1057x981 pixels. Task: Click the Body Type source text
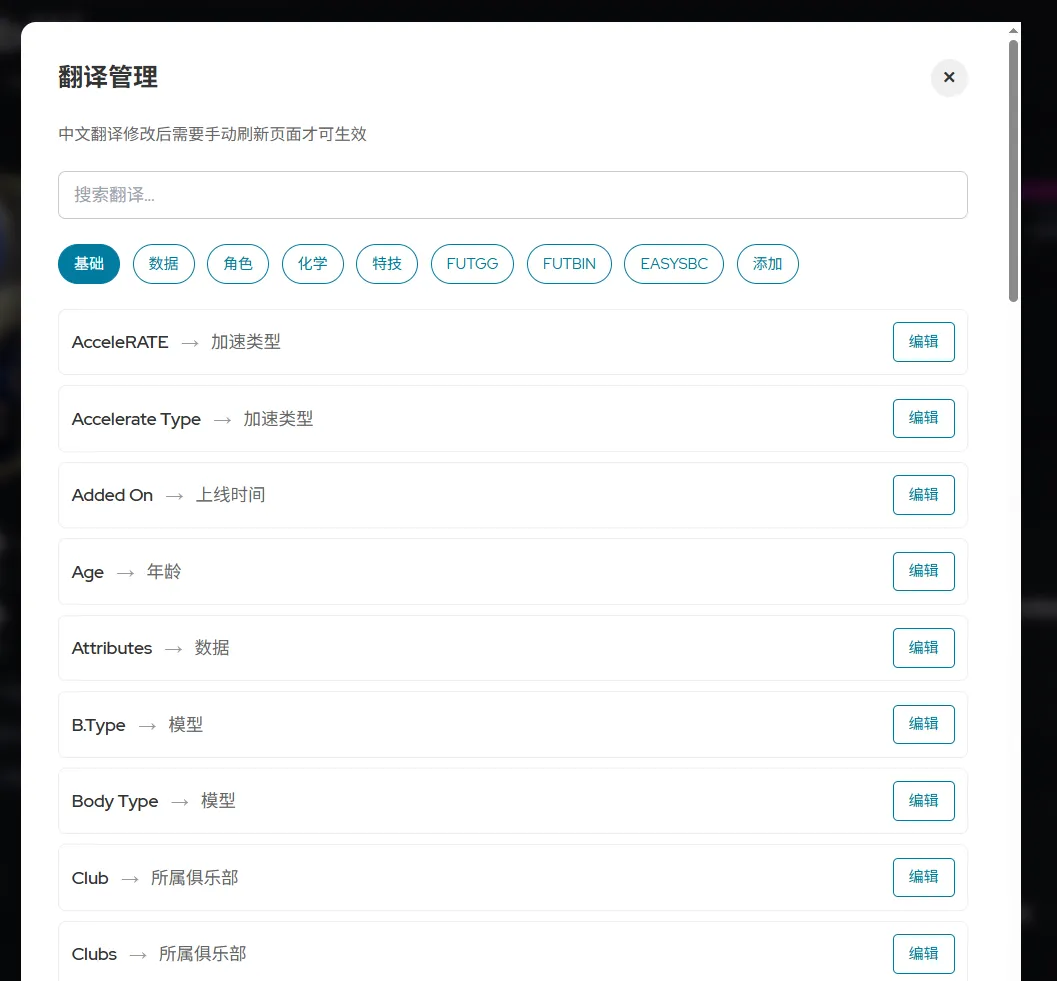[x=115, y=802]
